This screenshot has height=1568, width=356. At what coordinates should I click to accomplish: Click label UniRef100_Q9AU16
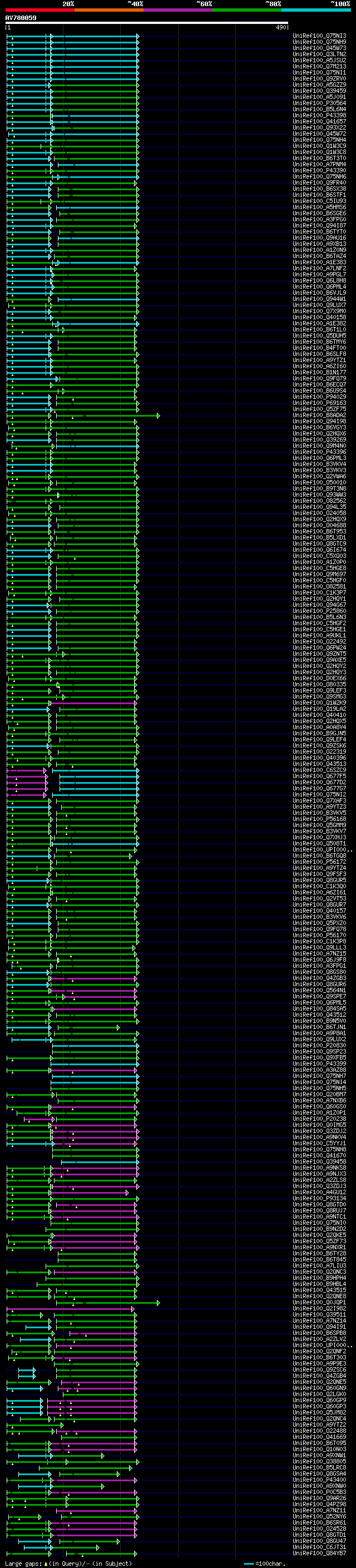click(319, 238)
